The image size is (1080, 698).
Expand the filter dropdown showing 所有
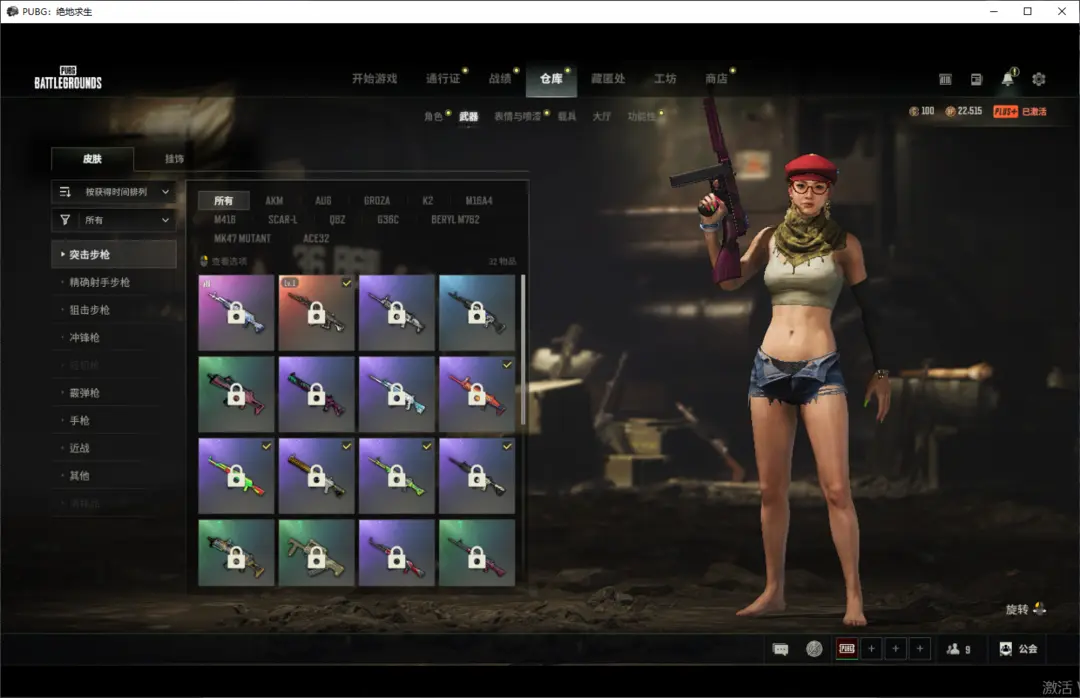click(x=114, y=220)
